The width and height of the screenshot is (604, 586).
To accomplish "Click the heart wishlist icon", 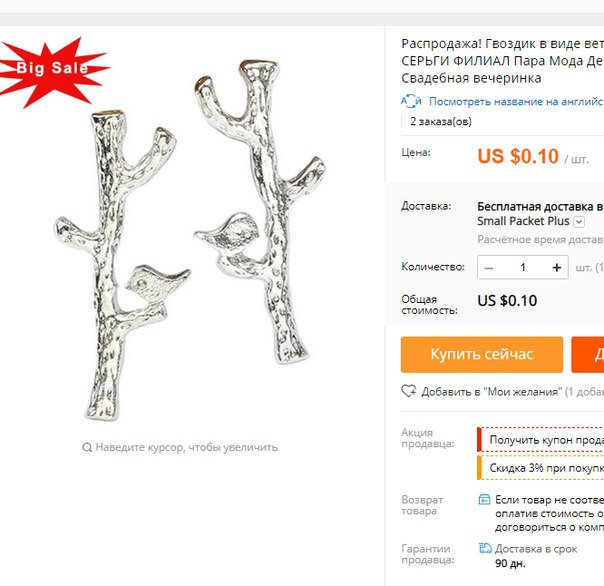I will [408, 391].
